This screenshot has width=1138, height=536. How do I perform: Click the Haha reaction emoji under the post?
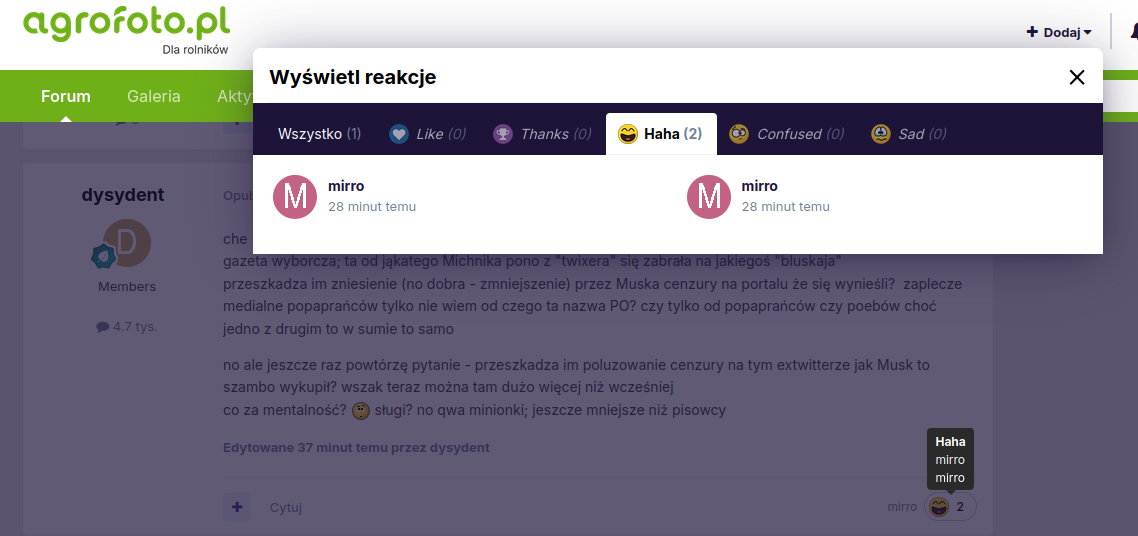pos(938,507)
